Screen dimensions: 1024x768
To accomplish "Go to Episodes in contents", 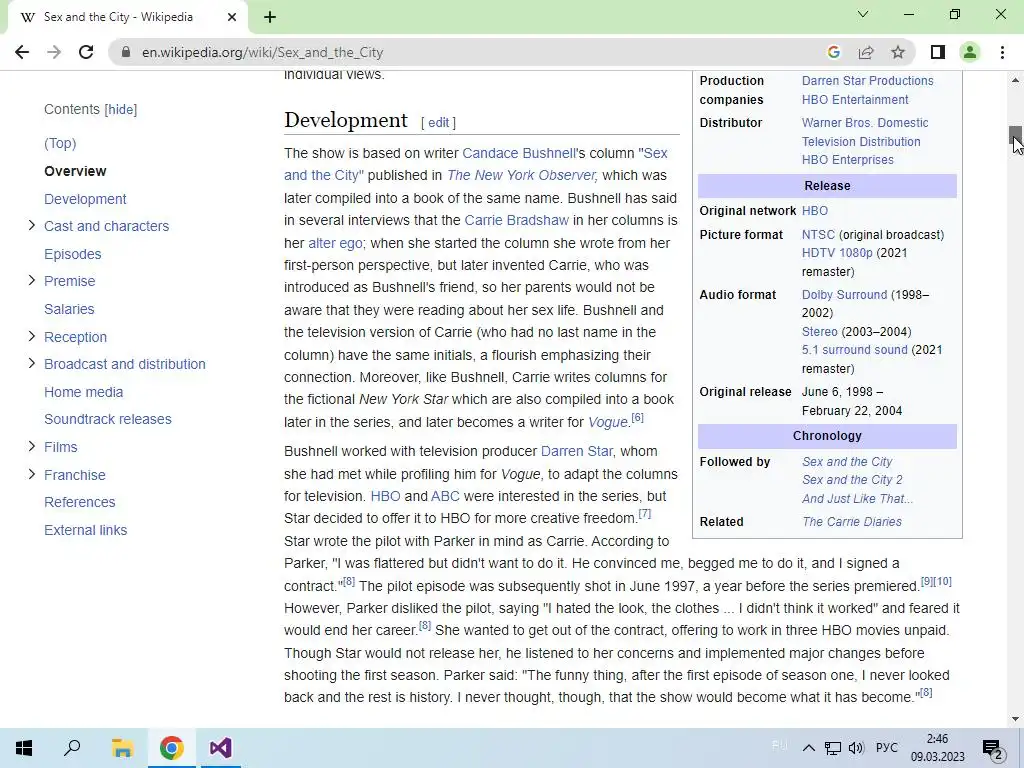I will 72,254.
